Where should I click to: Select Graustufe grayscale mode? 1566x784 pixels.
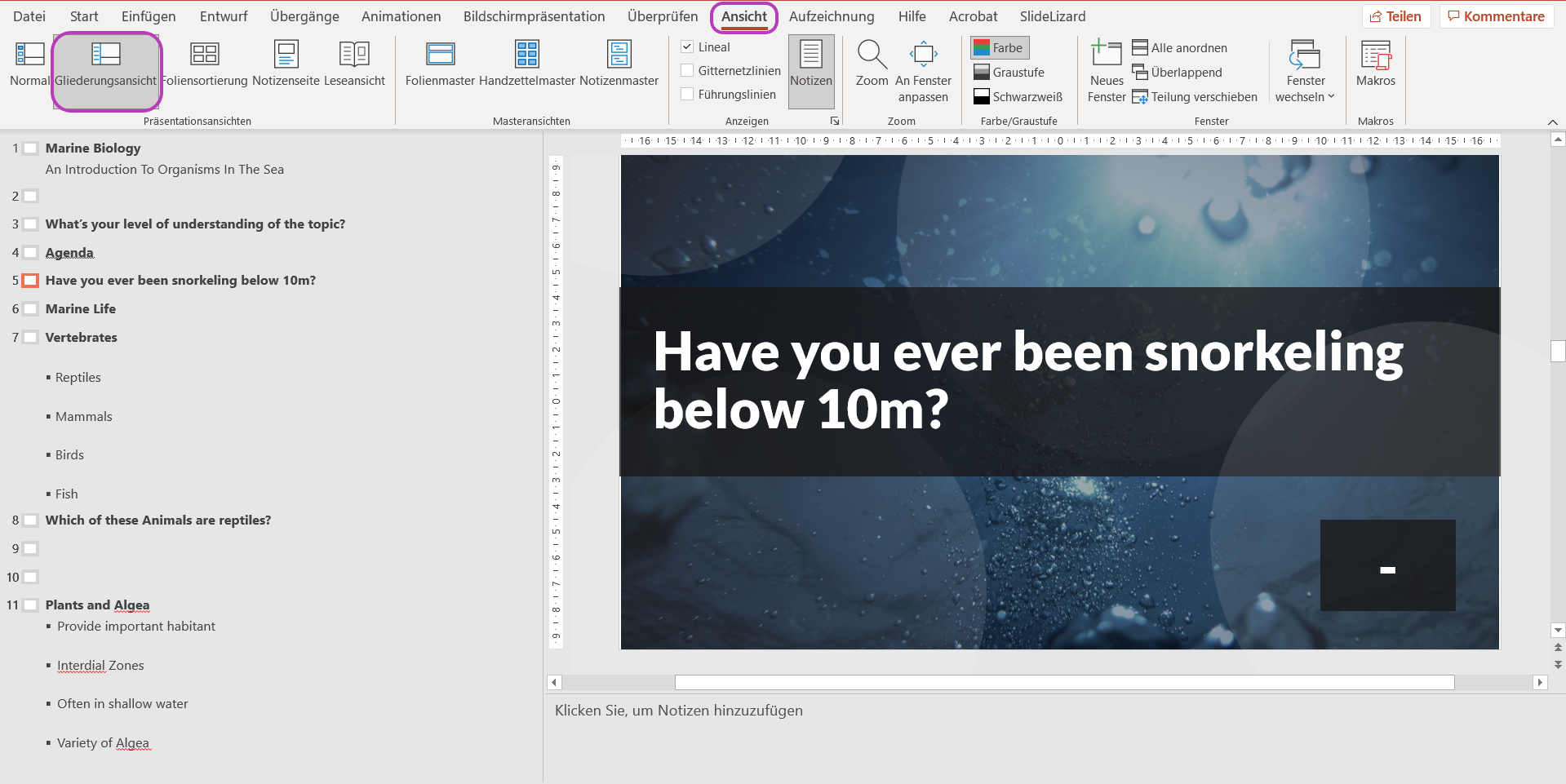(1009, 73)
